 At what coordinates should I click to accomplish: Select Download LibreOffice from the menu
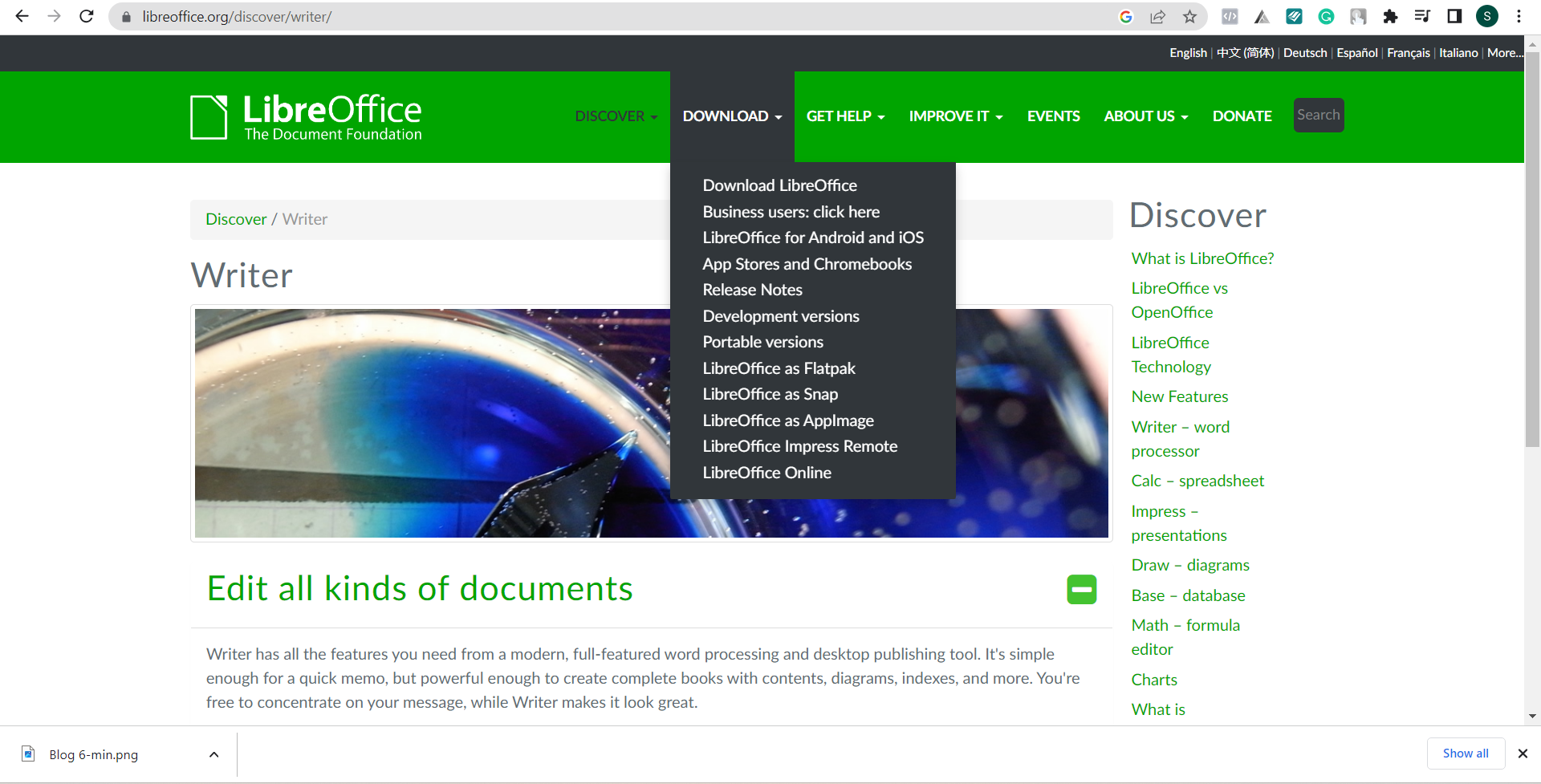click(x=780, y=185)
